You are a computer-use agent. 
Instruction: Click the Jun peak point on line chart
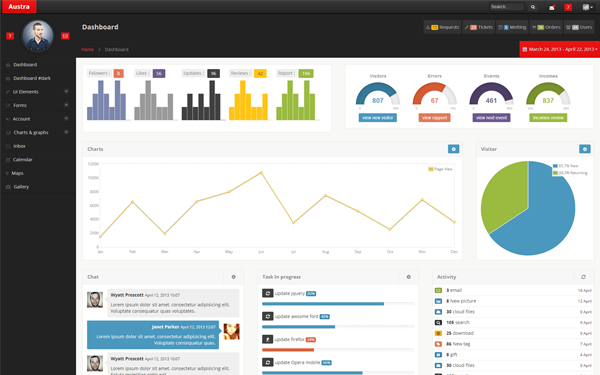pos(261,173)
